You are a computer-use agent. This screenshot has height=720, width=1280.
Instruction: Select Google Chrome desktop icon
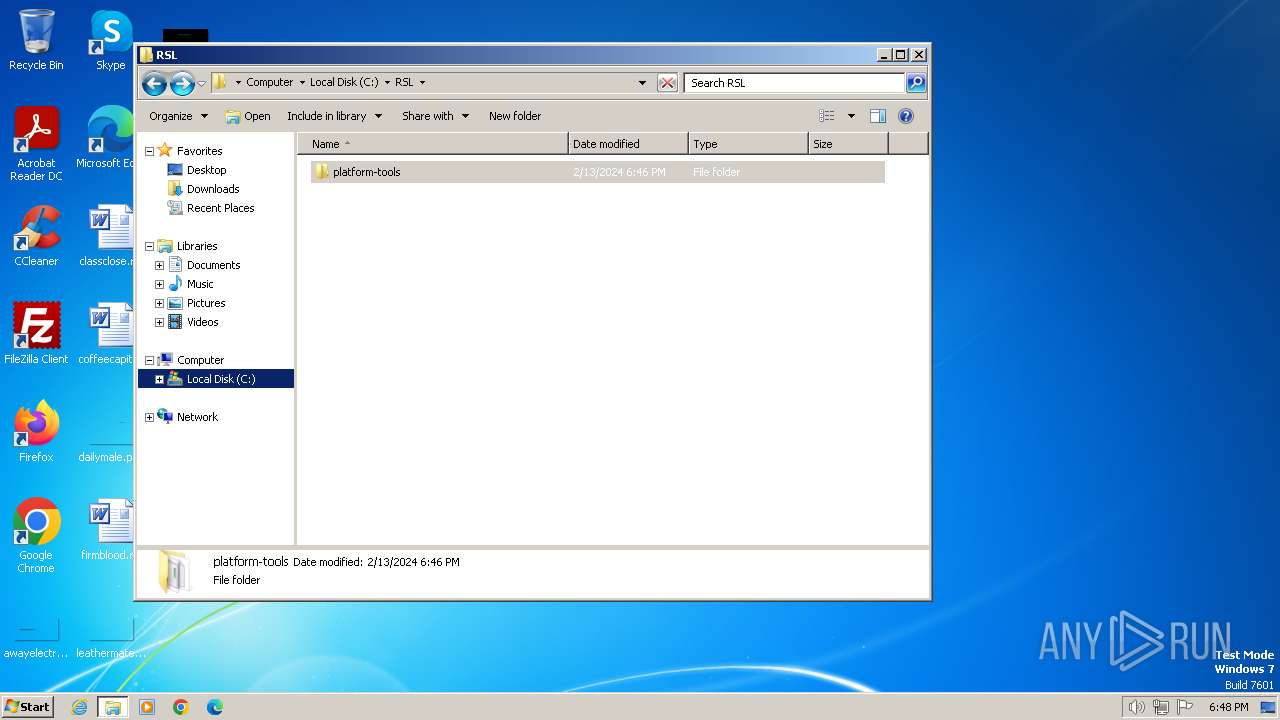click(x=36, y=536)
